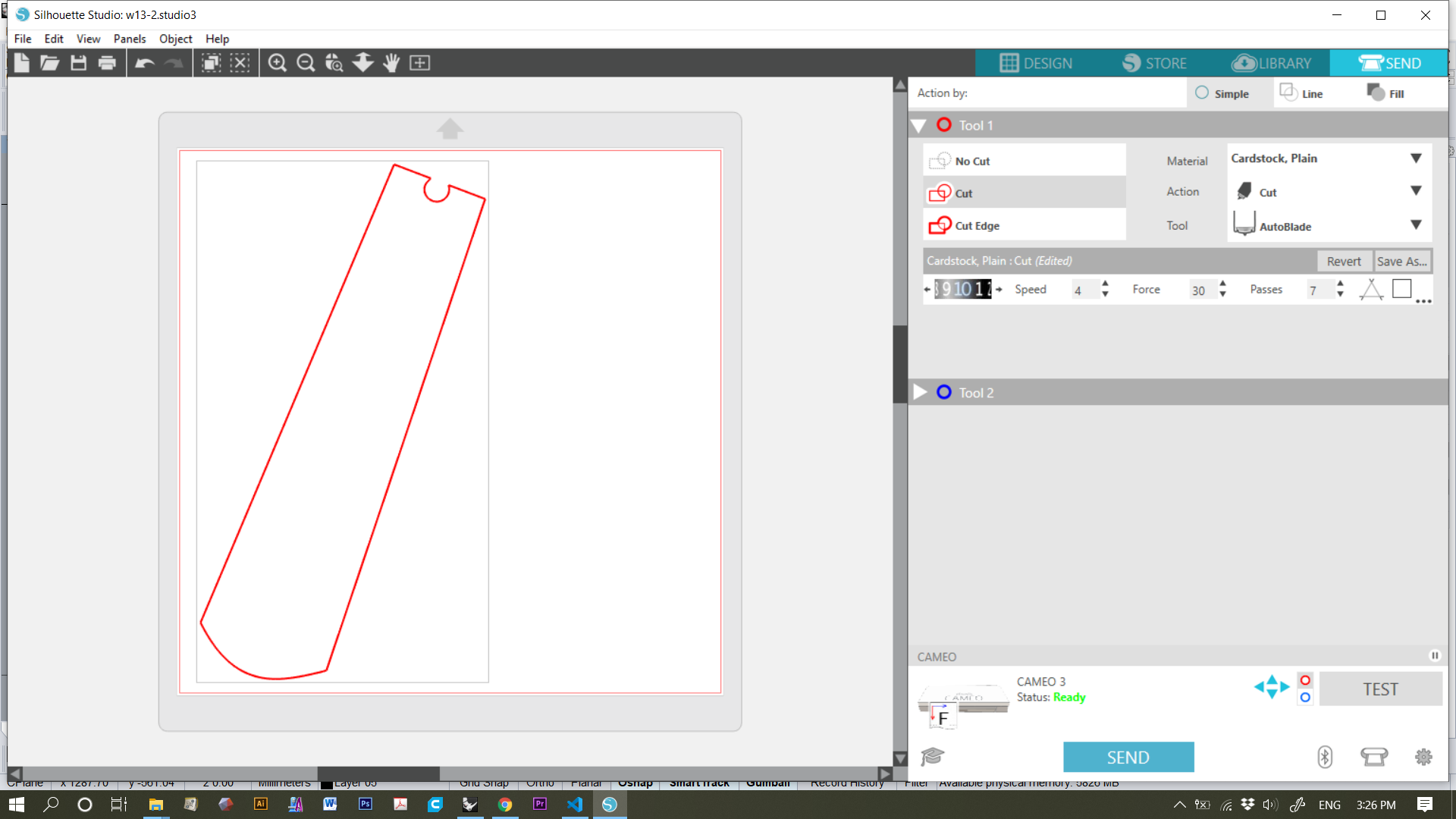
Task: Click the Save floppy disk icon
Action: 78,63
